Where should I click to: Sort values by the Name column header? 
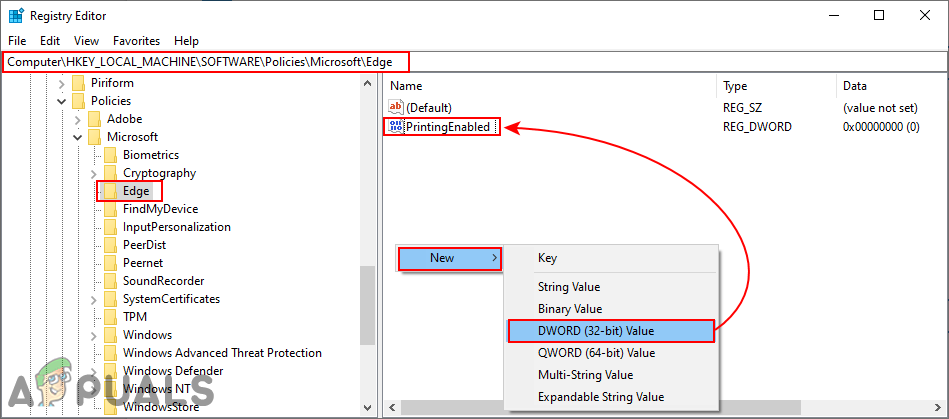click(x=550, y=86)
